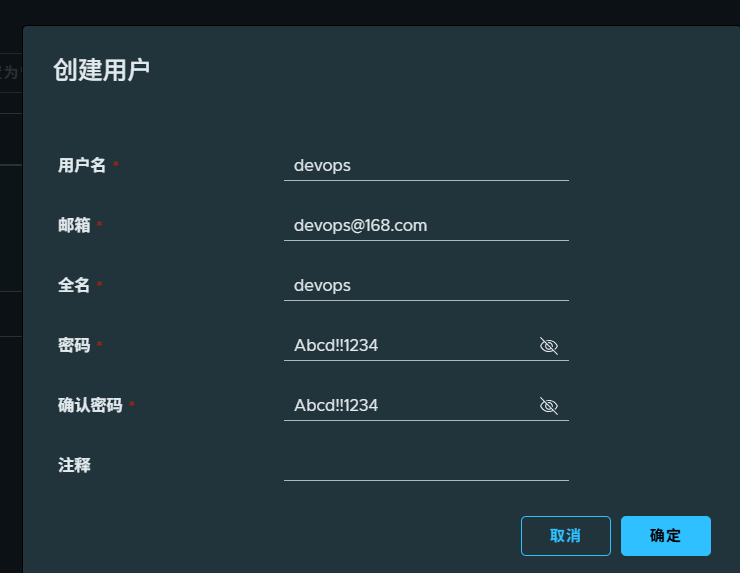Click the 创建用户 dialog title
Viewport: 740px width, 573px height.
[x=101, y=70]
